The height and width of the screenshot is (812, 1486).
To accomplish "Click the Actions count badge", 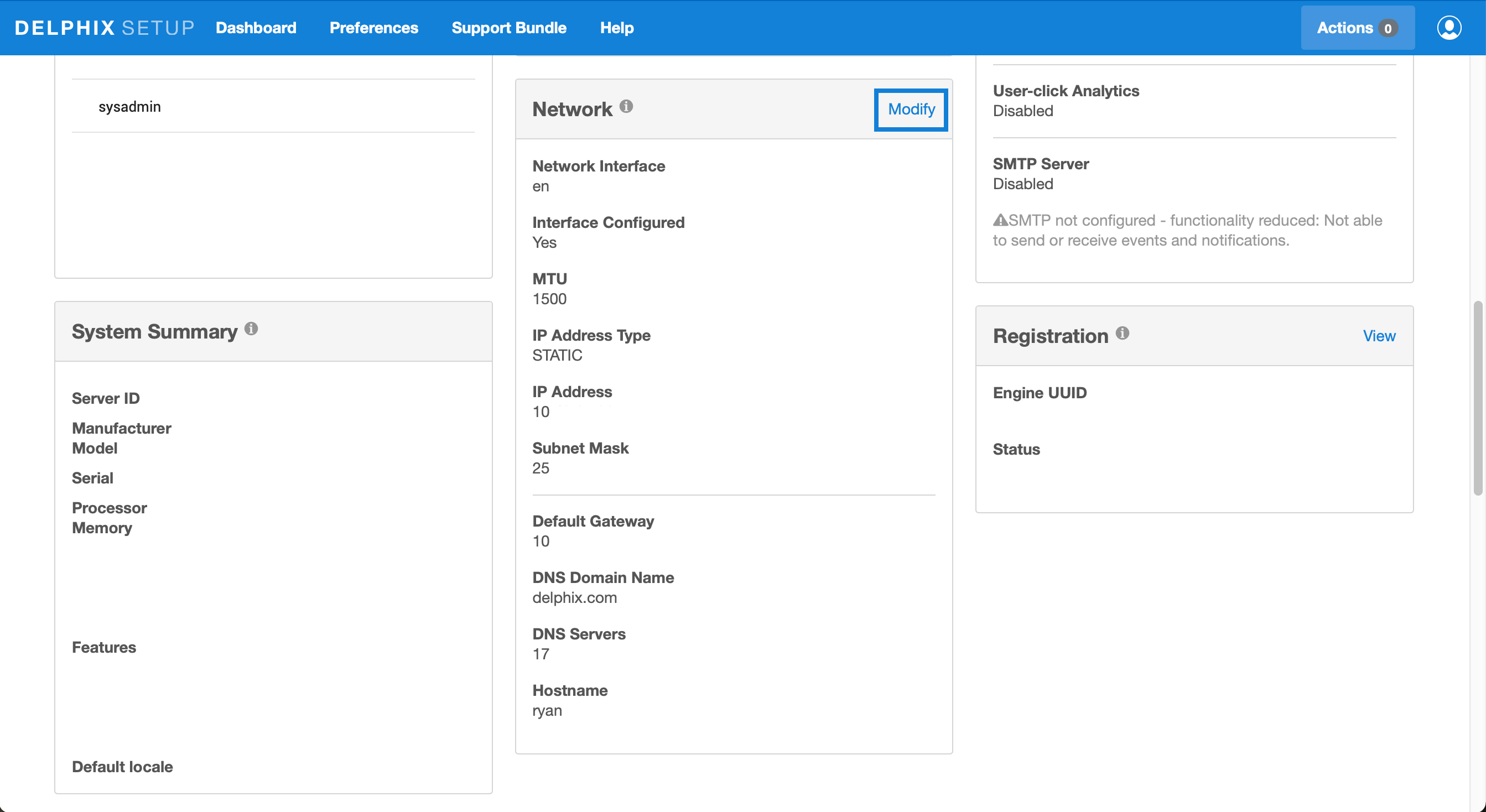I will pyautogui.click(x=1388, y=28).
